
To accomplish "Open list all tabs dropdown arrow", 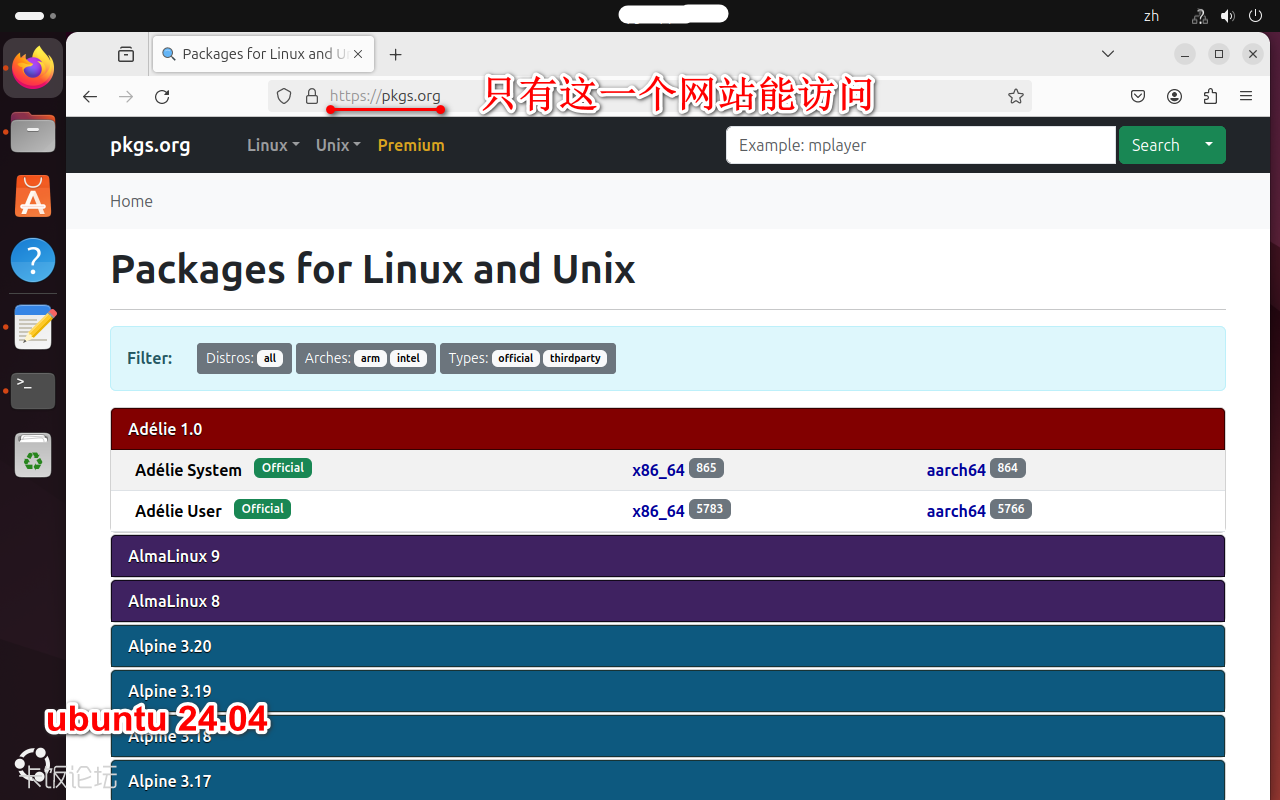I will pos(1108,54).
